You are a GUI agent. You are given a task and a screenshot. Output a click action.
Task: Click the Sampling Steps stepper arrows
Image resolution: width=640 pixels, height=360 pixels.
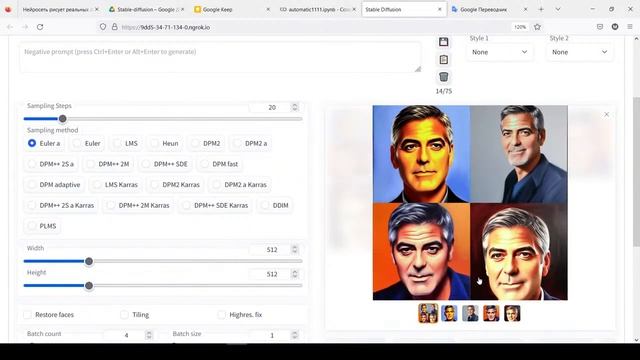click(x=295, y=107)
